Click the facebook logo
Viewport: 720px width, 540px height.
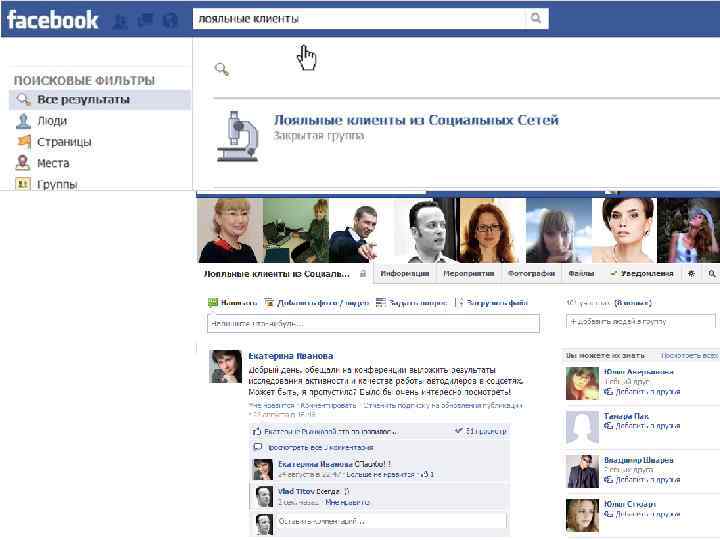coord(53,20)
